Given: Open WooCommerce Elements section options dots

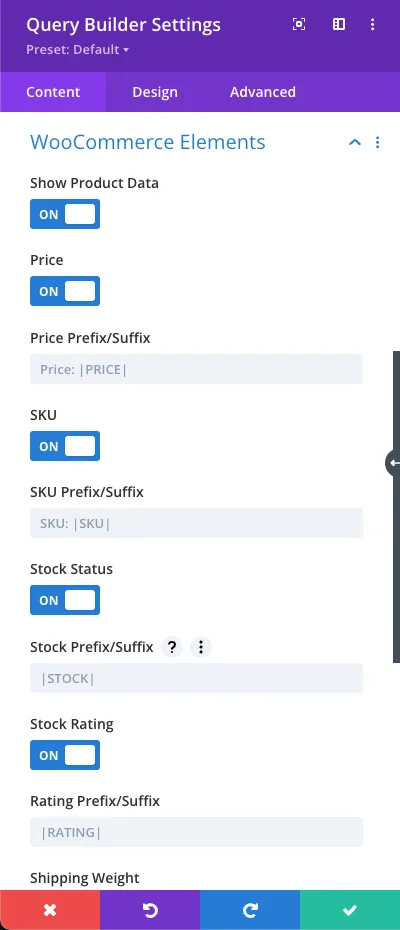Looking at the screenshot, I should point(377,142).
